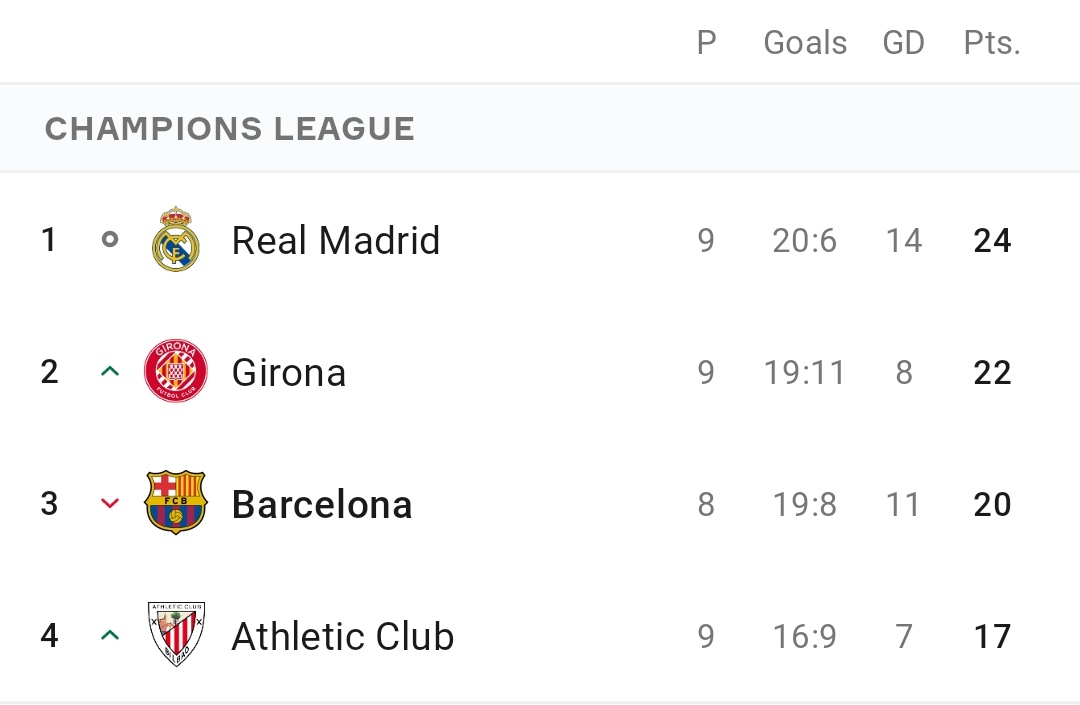Click Barcelona's red down-arrow indicator
This screenshot has height=705, width=1080.
point(110,503)
